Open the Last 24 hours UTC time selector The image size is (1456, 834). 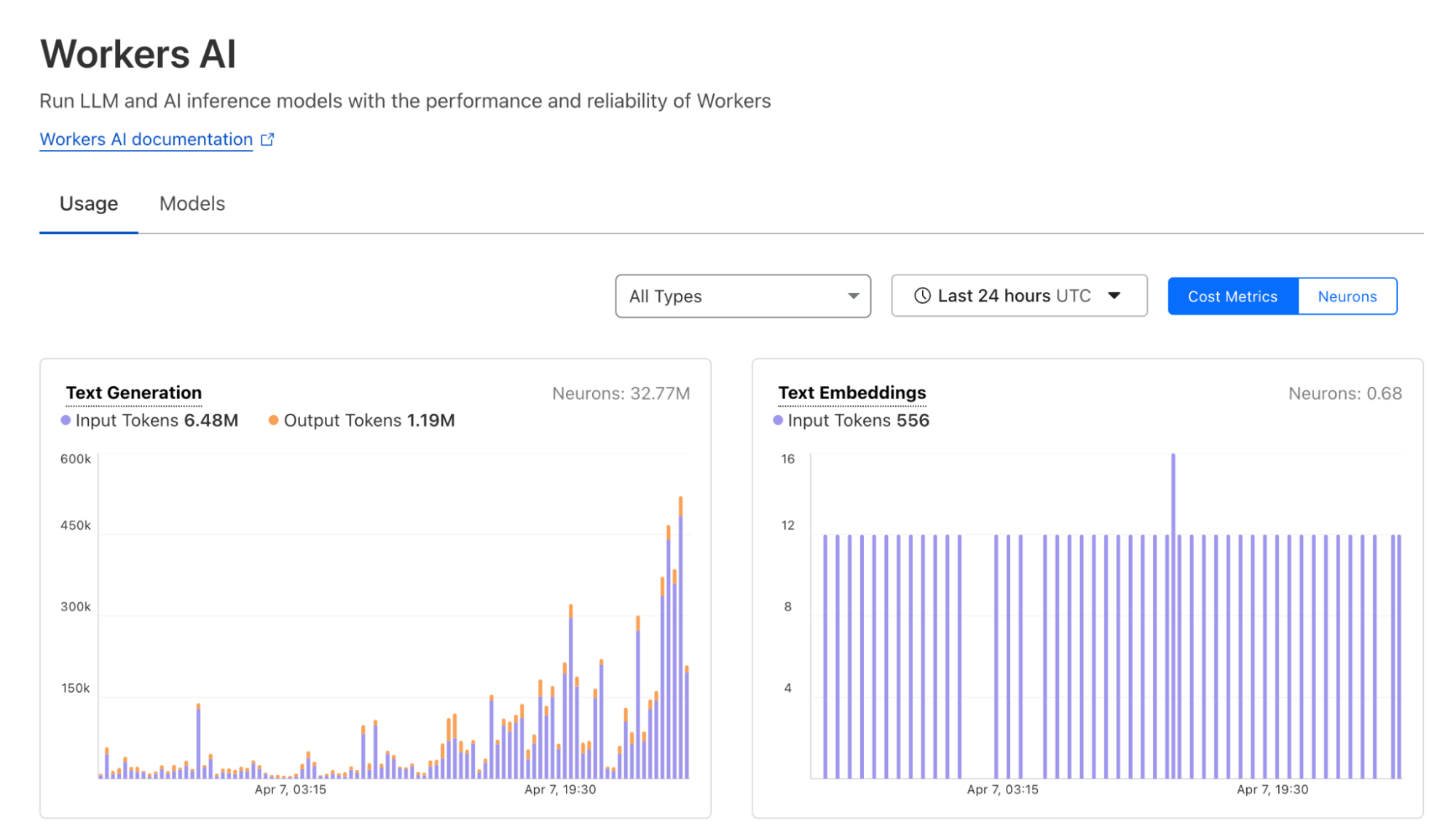pyautogui.click(x=1019, y=295)
